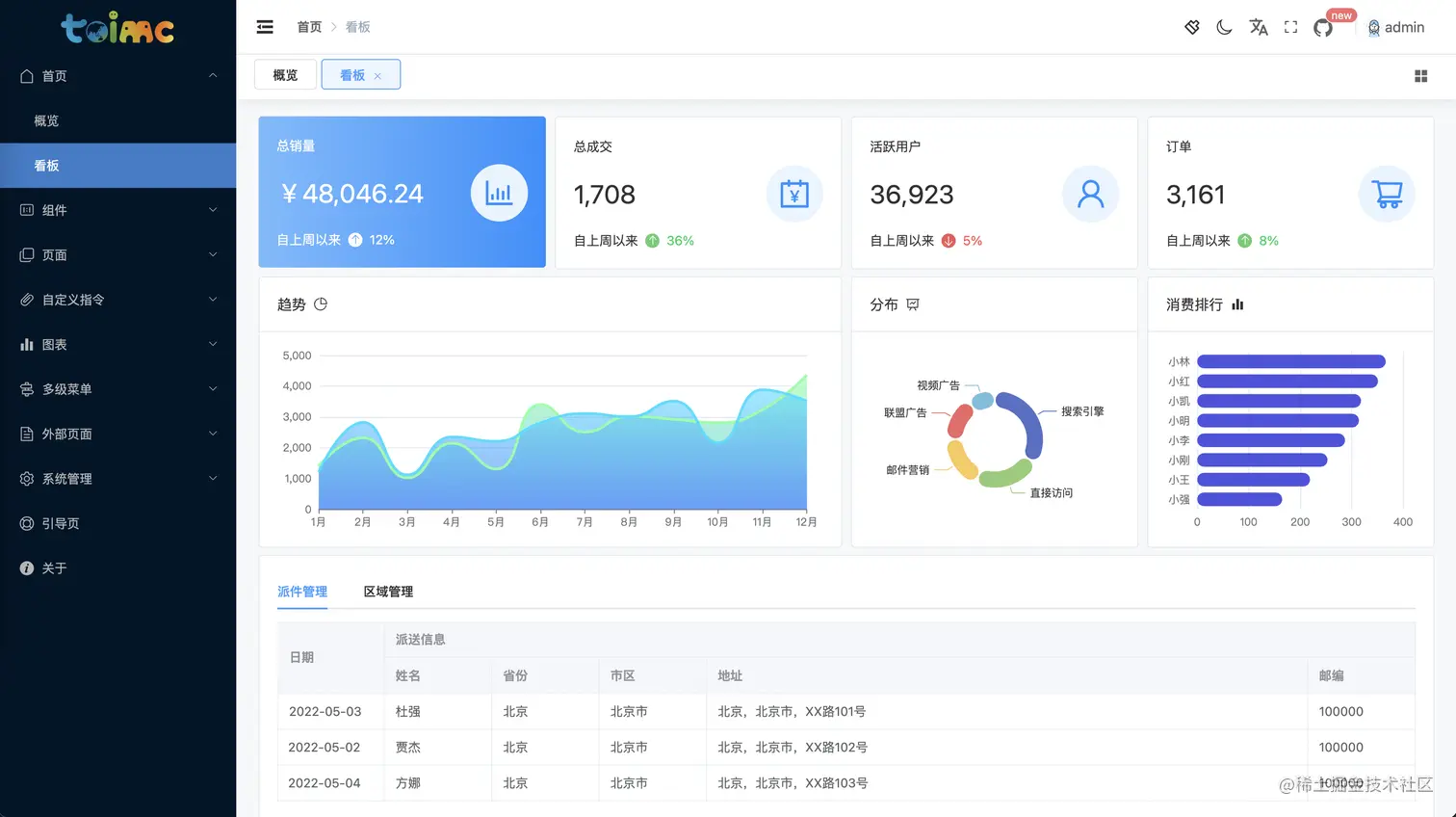The width and height of the screenshot is (1456, 817).
Task: Open the theme color picker icon
Action: 1192,27
